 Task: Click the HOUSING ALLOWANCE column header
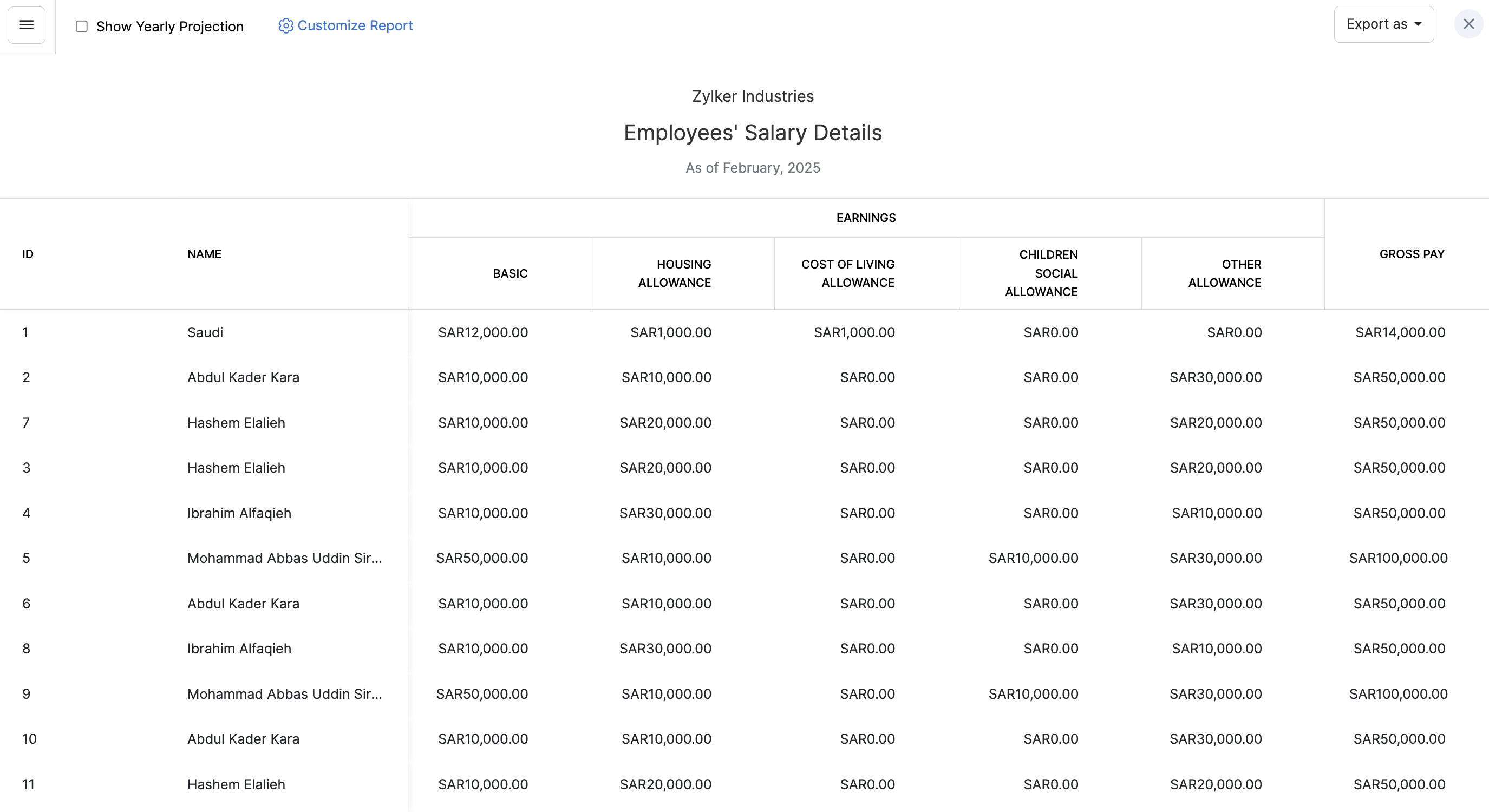click(x=675, y=273)
